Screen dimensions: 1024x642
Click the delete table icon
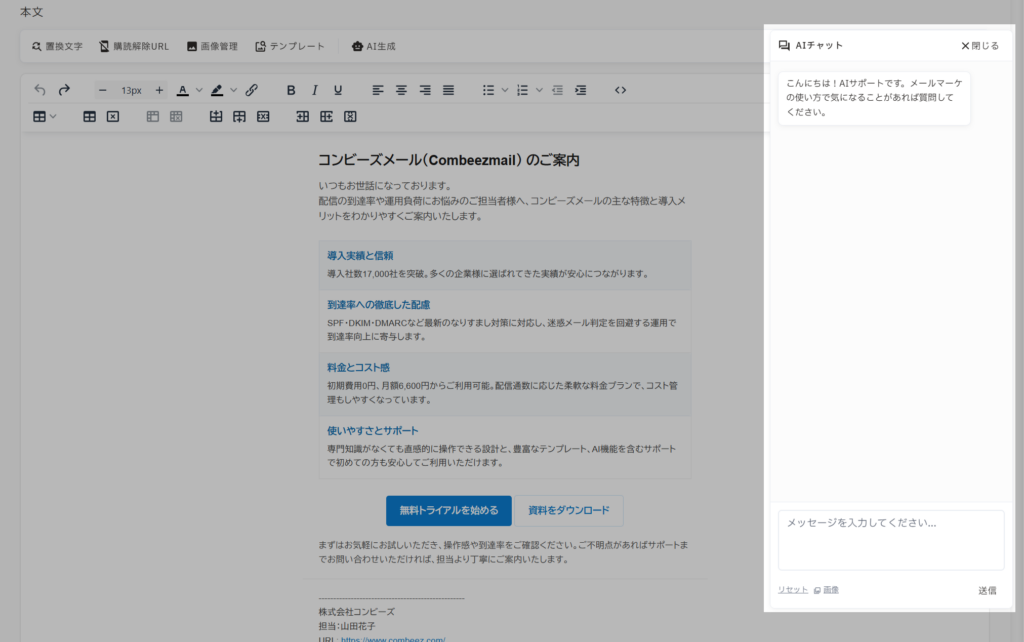[113, 117]
